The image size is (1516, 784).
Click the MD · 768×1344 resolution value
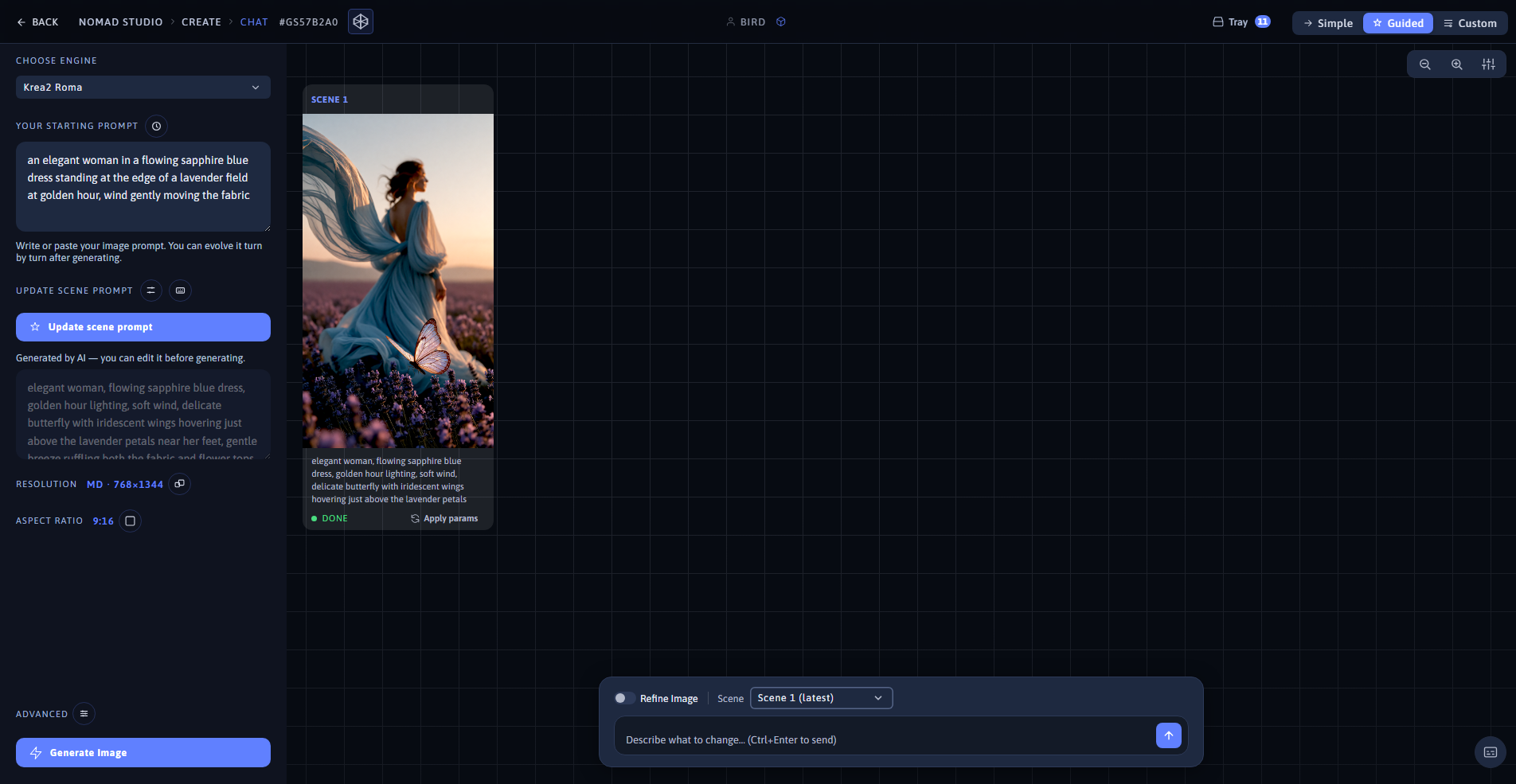pos(125,485)
